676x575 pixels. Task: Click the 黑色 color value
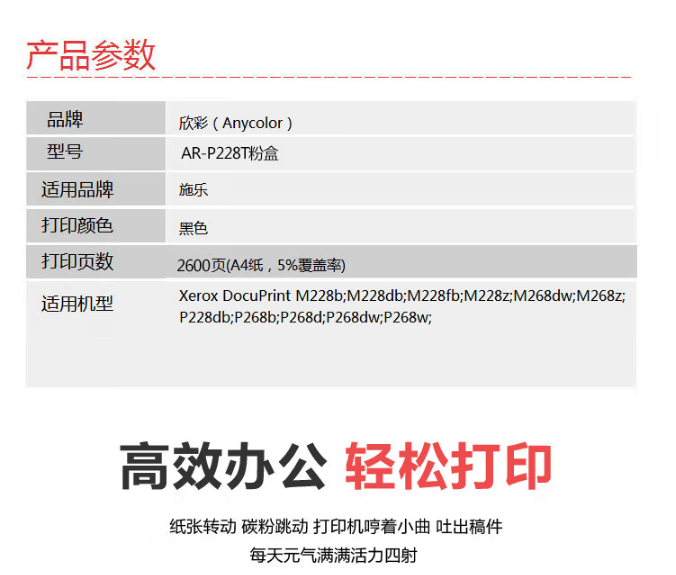(194, 228)
